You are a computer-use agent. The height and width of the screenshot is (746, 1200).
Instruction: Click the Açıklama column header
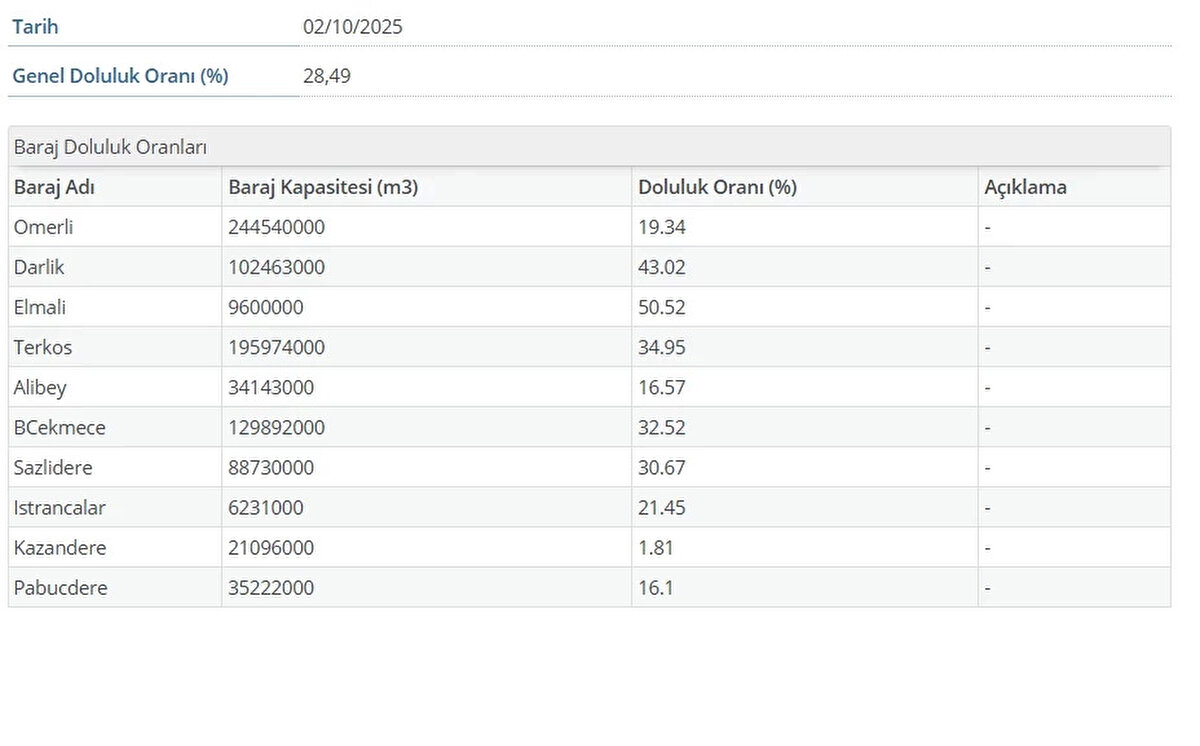click(1025, 187)
